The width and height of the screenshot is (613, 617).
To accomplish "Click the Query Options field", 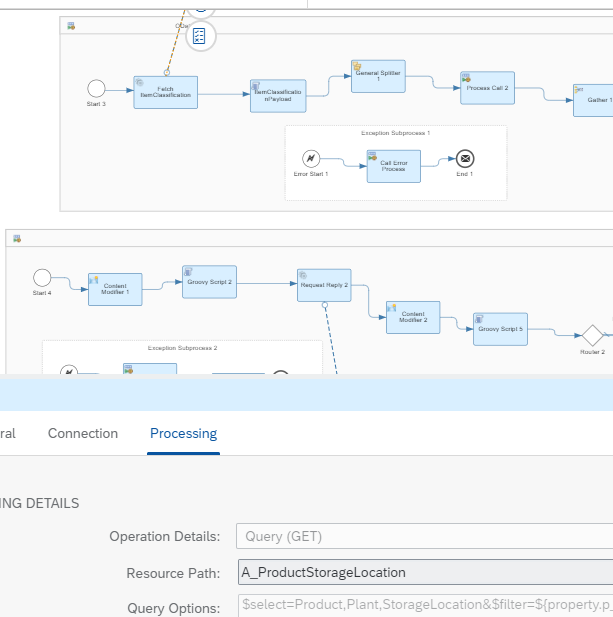I will click(425, 607).
